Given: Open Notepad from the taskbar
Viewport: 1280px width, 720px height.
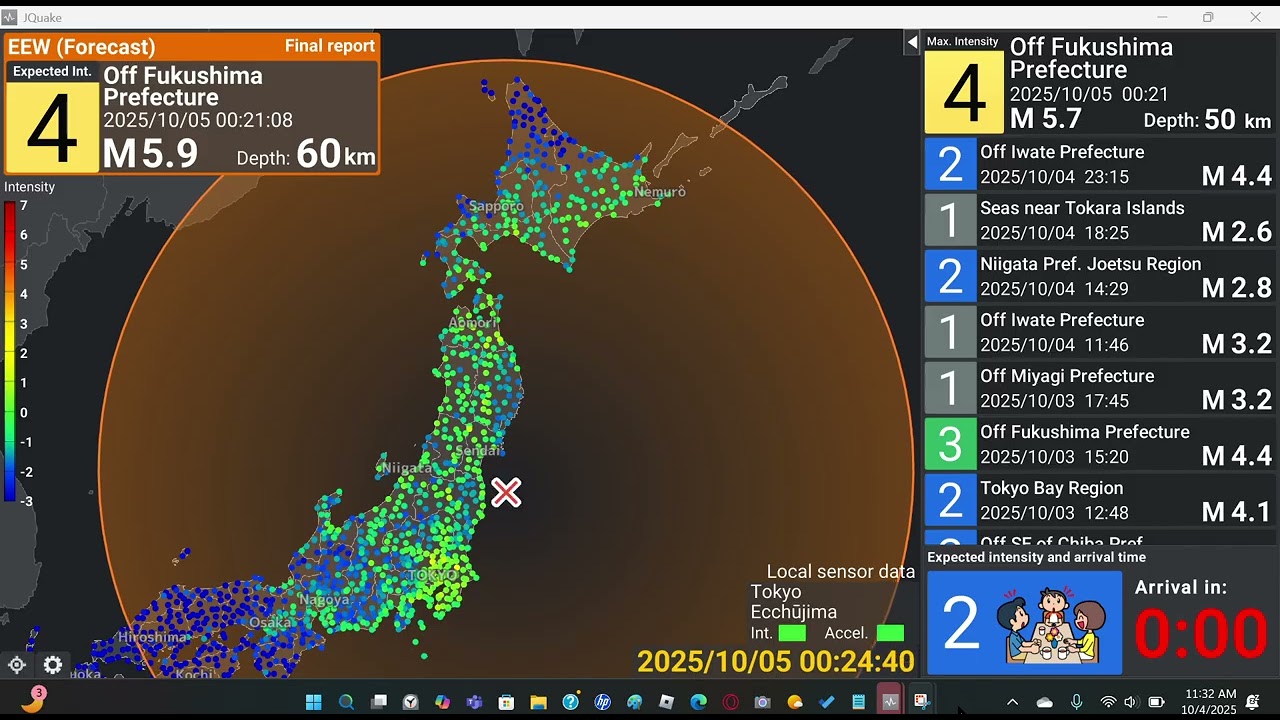Looking at the screenshot, I should coord(858,702).
